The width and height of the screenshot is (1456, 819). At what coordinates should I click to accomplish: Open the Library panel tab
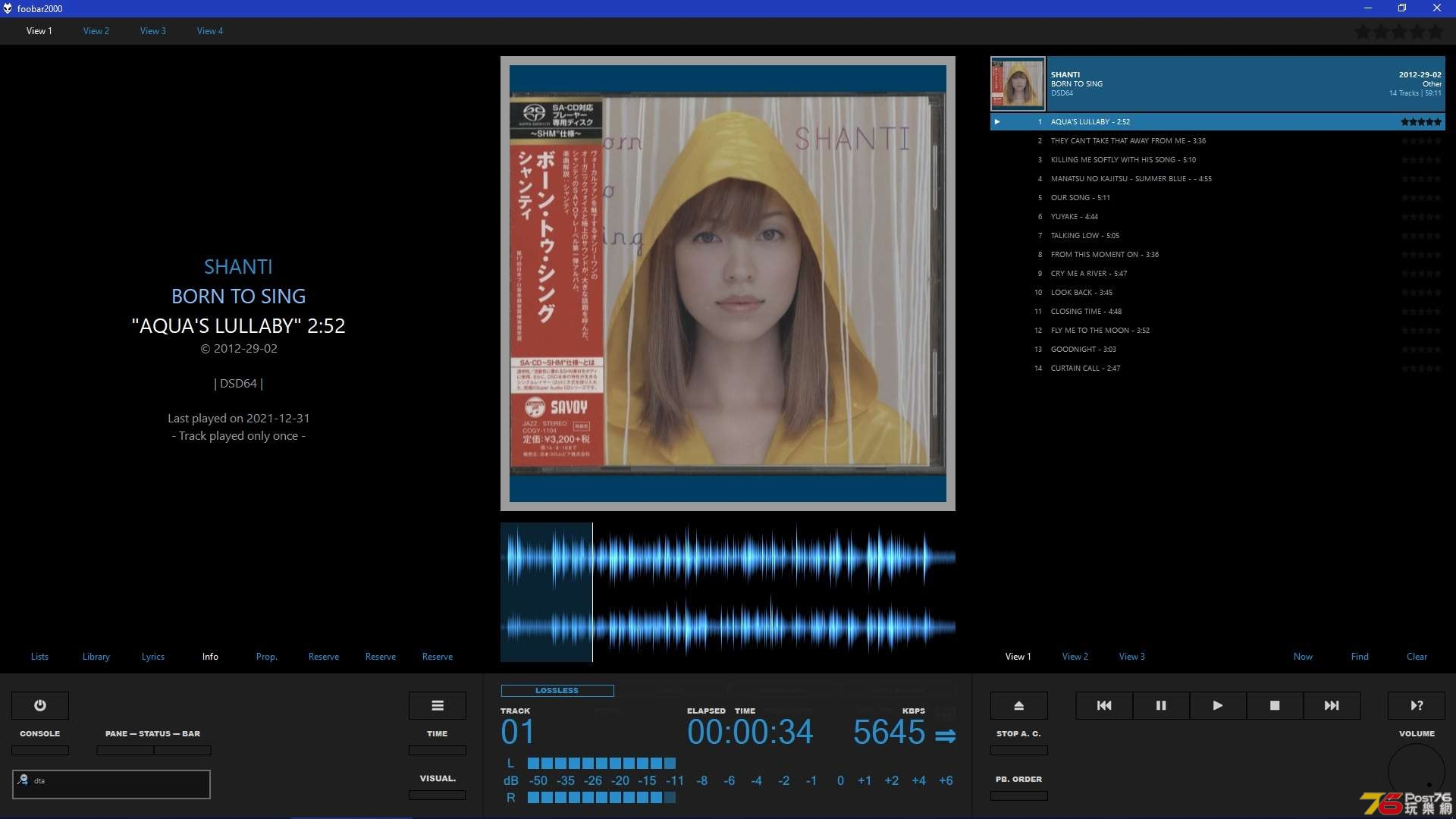96,657
